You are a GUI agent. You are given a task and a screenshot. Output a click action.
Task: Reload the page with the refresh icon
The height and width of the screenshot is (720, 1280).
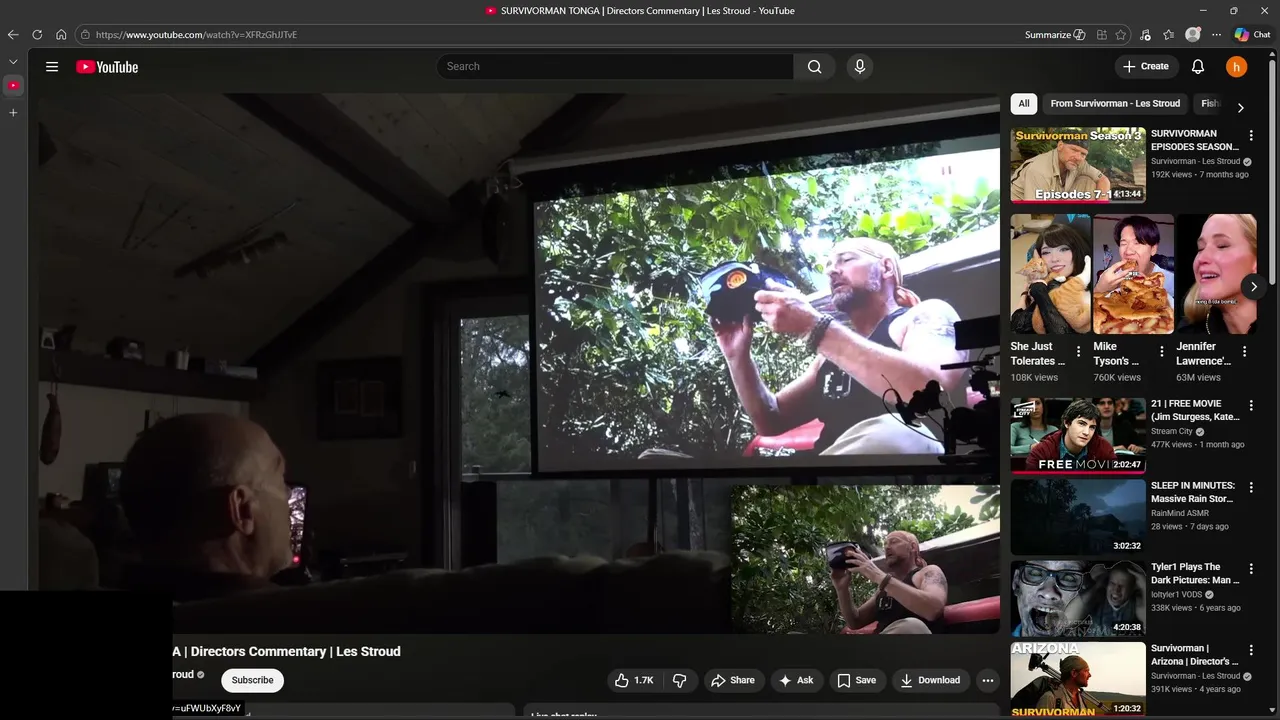click(37, 35)
